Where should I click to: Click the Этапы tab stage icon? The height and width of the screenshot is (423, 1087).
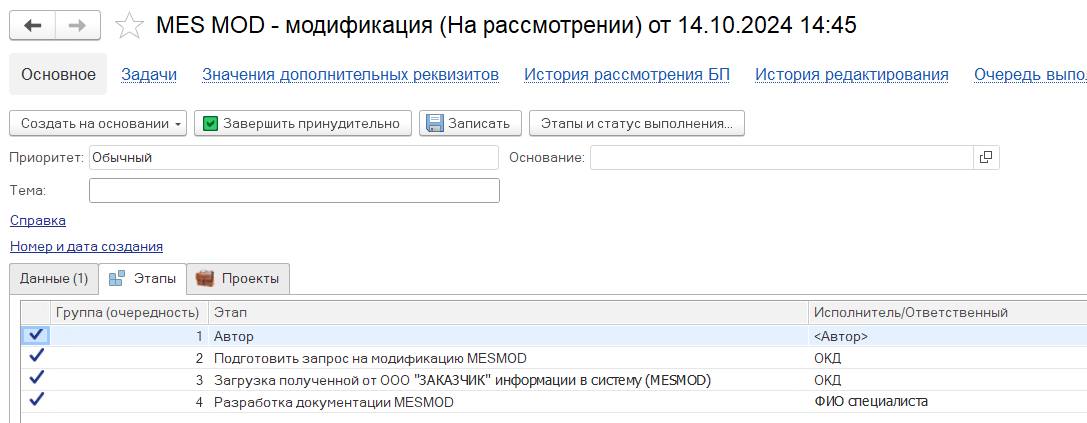116,278
